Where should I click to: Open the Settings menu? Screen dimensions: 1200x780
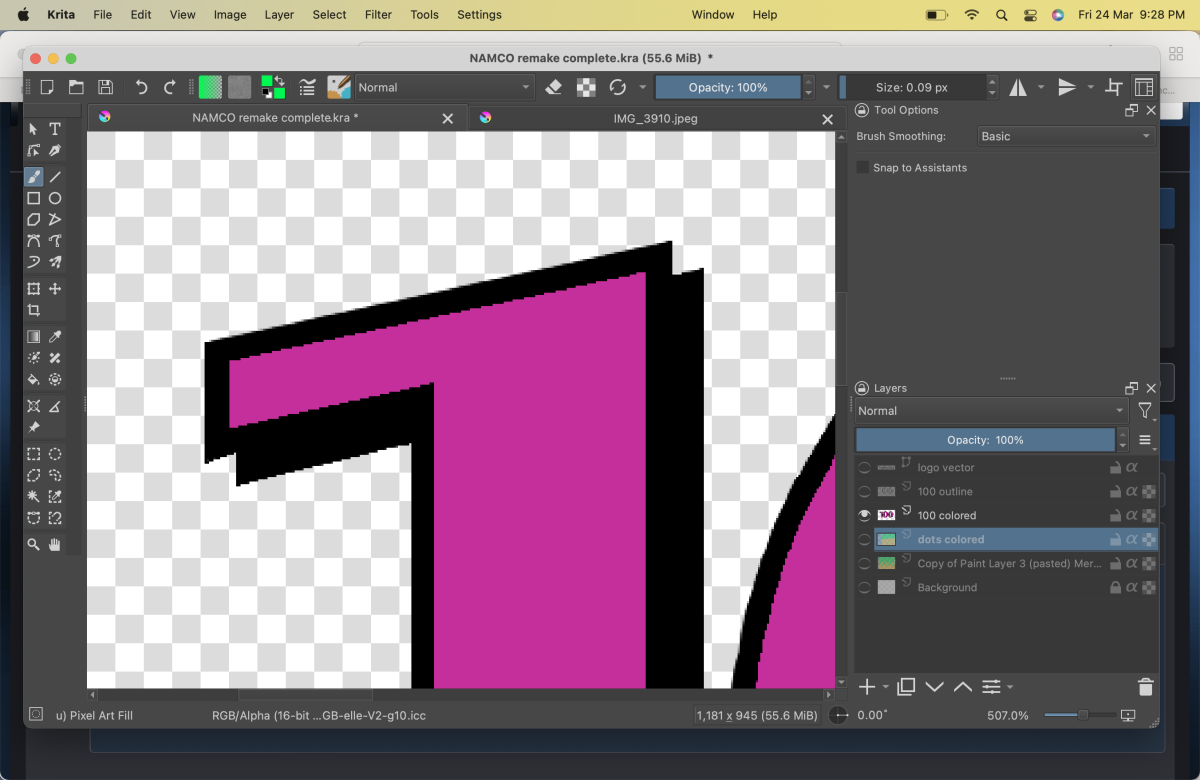pos(479,15)
